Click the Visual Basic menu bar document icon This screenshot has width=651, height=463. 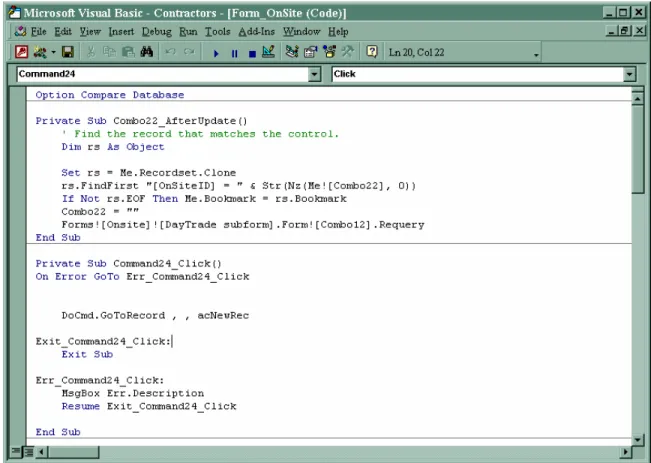pos(20,32)
